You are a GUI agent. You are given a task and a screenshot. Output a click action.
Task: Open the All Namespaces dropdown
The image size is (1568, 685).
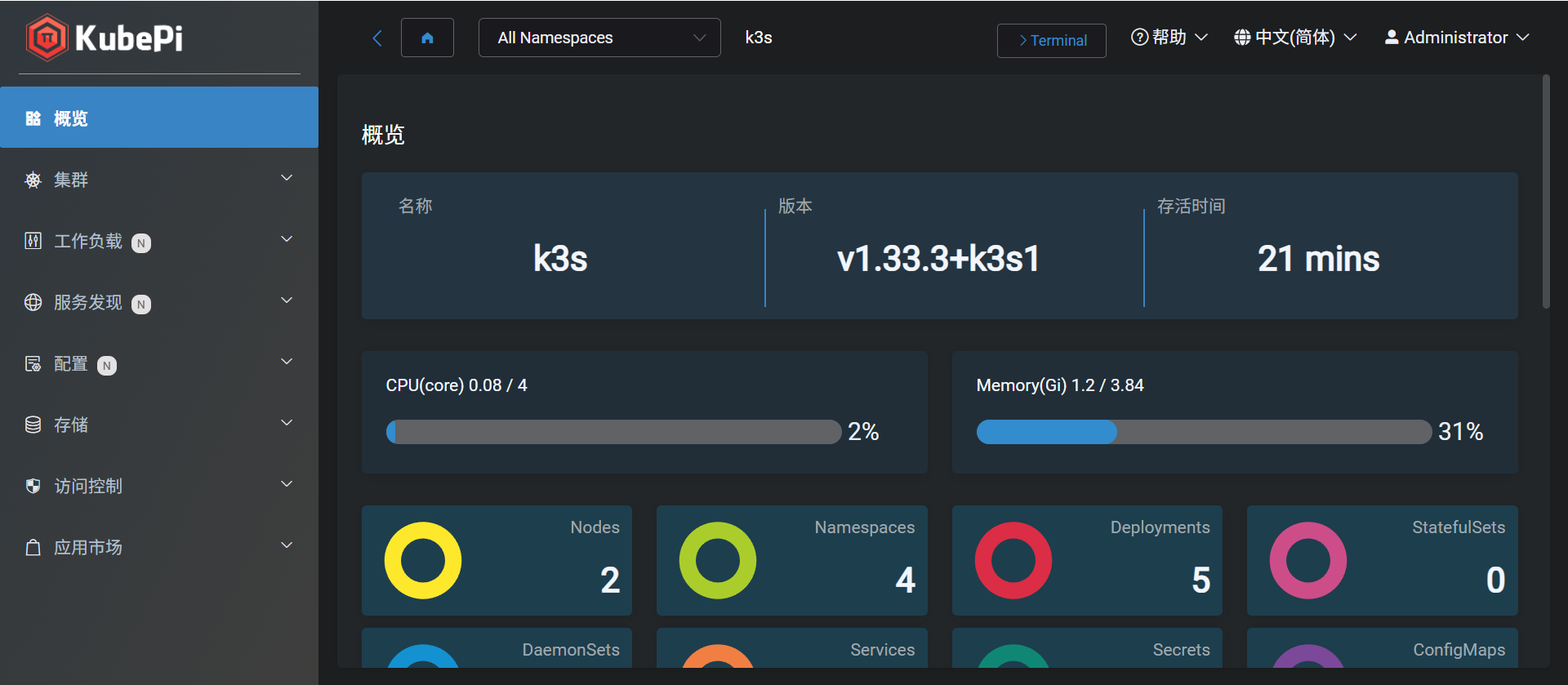click(599, 38)
